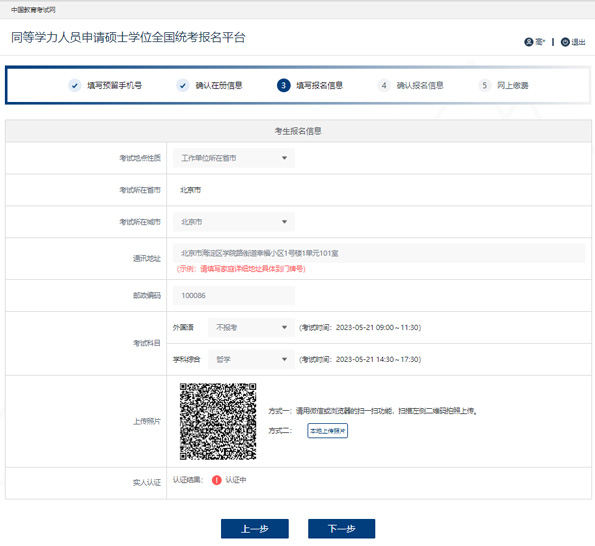Click the step 3 circle icon

pyautogui.click(x=283, y=85)
